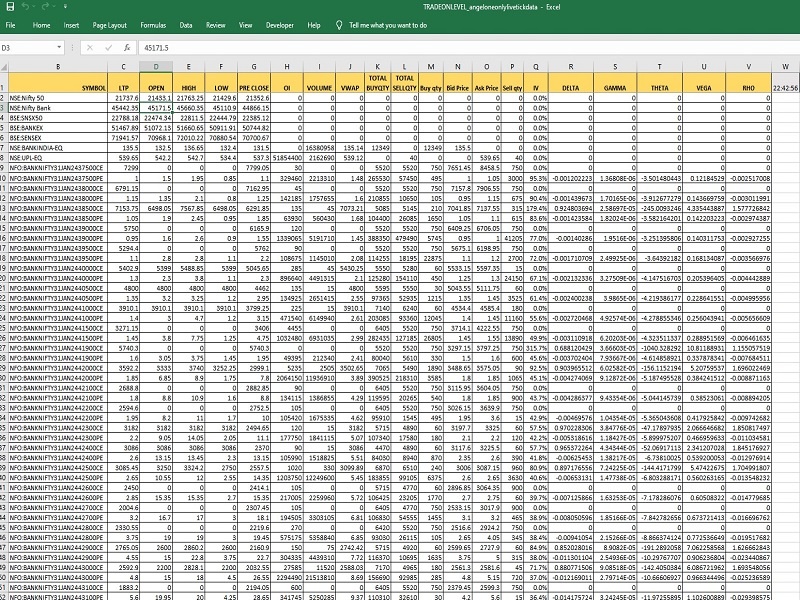This screenshot has width=800, height=600.
Task: Click the Save icon in title bar
Action: (10, 7)
